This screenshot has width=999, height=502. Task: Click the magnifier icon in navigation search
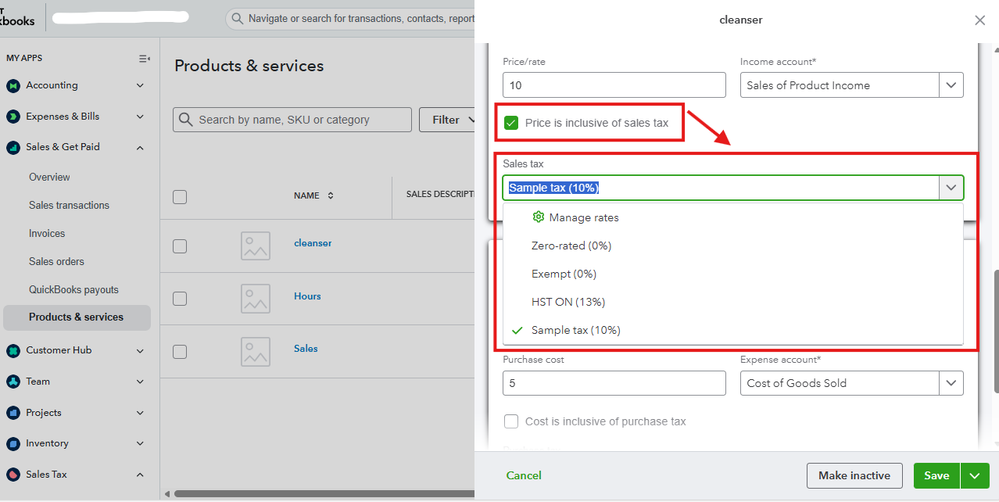[x=237, y=18]
